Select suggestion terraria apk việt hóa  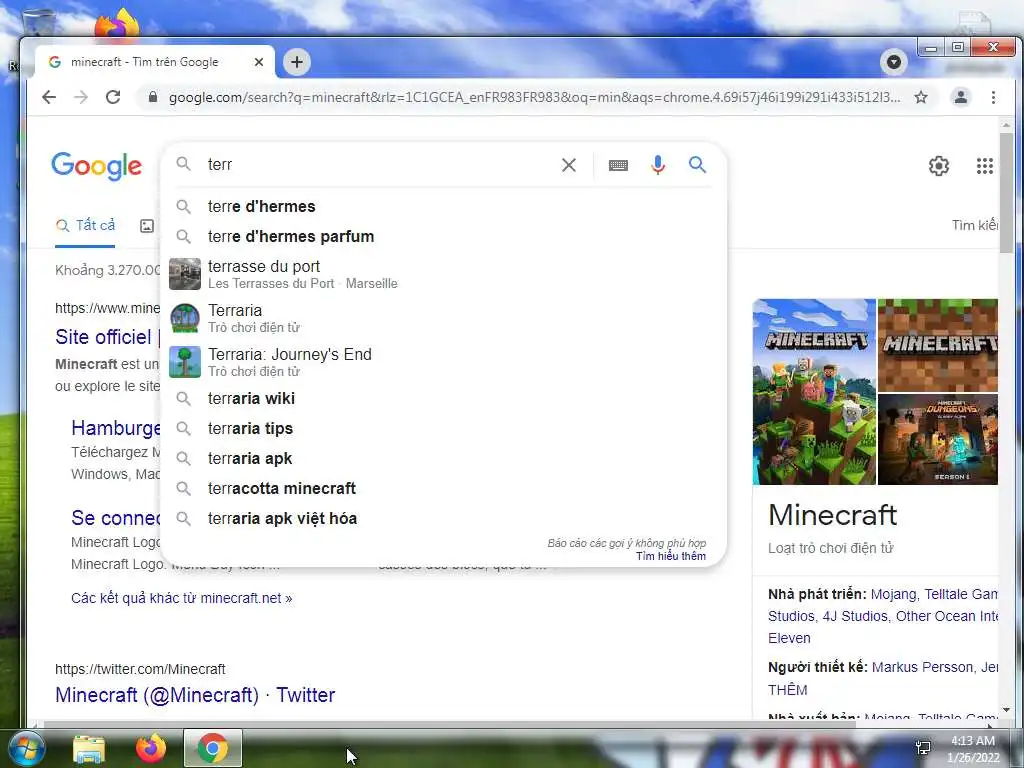click(443, 519)
